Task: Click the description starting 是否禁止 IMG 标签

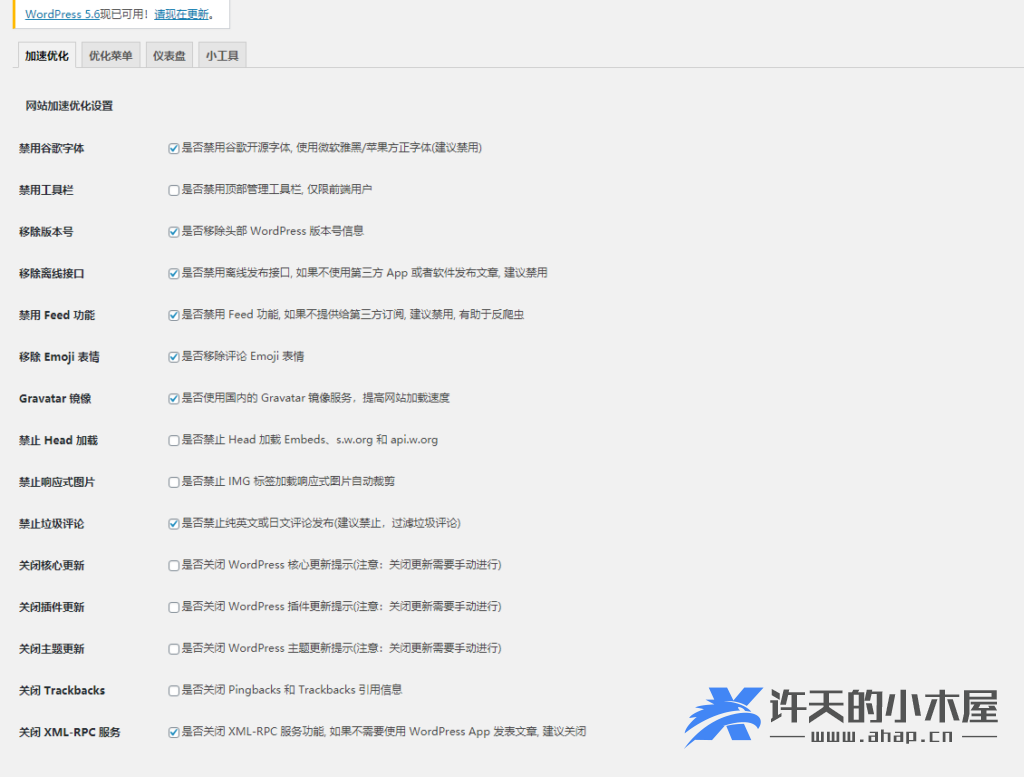Action: tap(288, 481)
